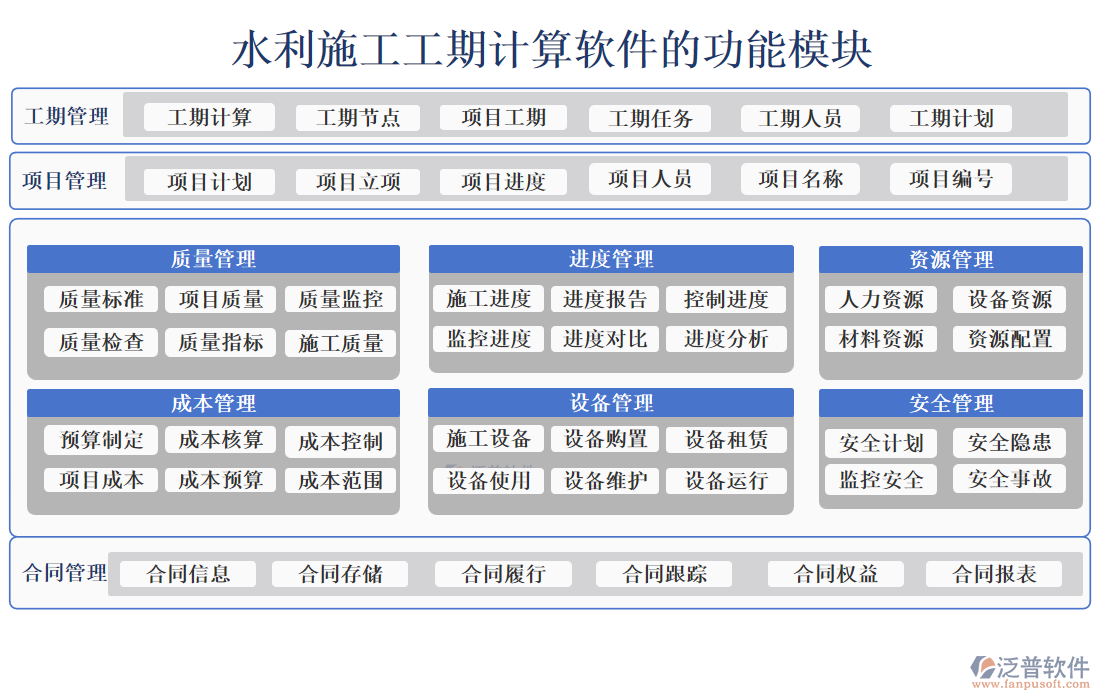Click the 工期计算 button
Screen dimensions: 1100x700
[208, 117]
